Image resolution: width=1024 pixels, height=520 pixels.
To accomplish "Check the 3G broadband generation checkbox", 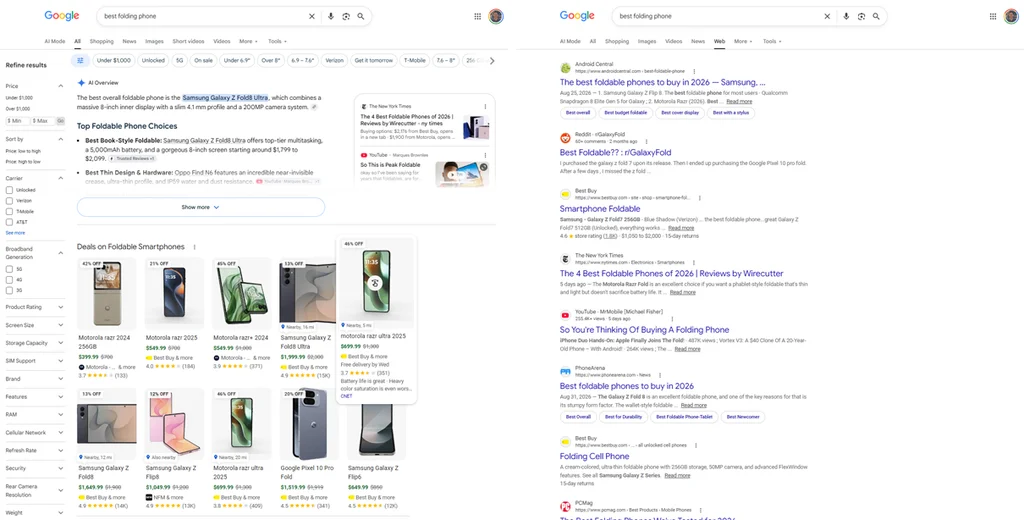I will (x=9, y=289).
